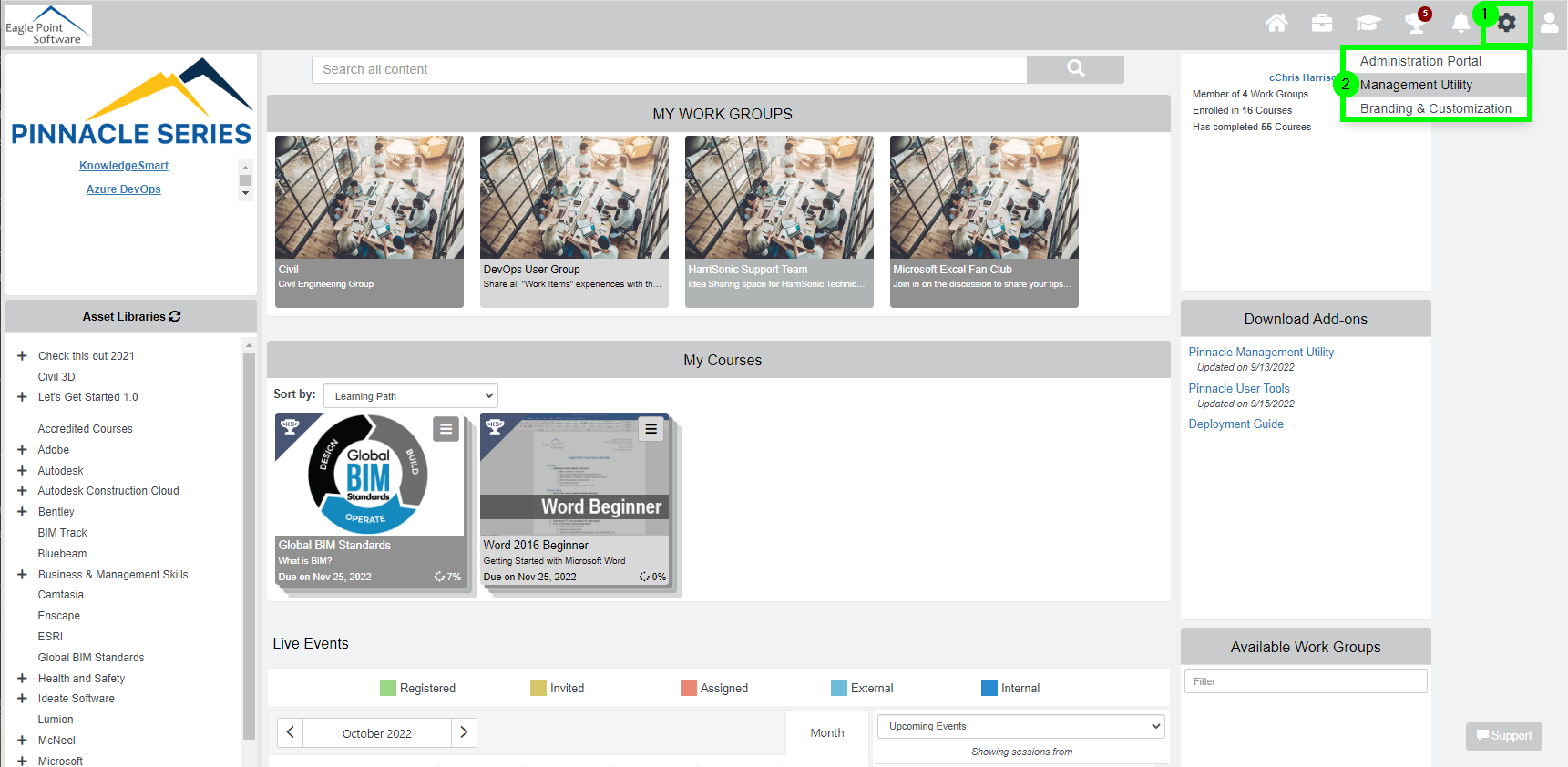Expand Business & Management Skills node

click(22, 575)
